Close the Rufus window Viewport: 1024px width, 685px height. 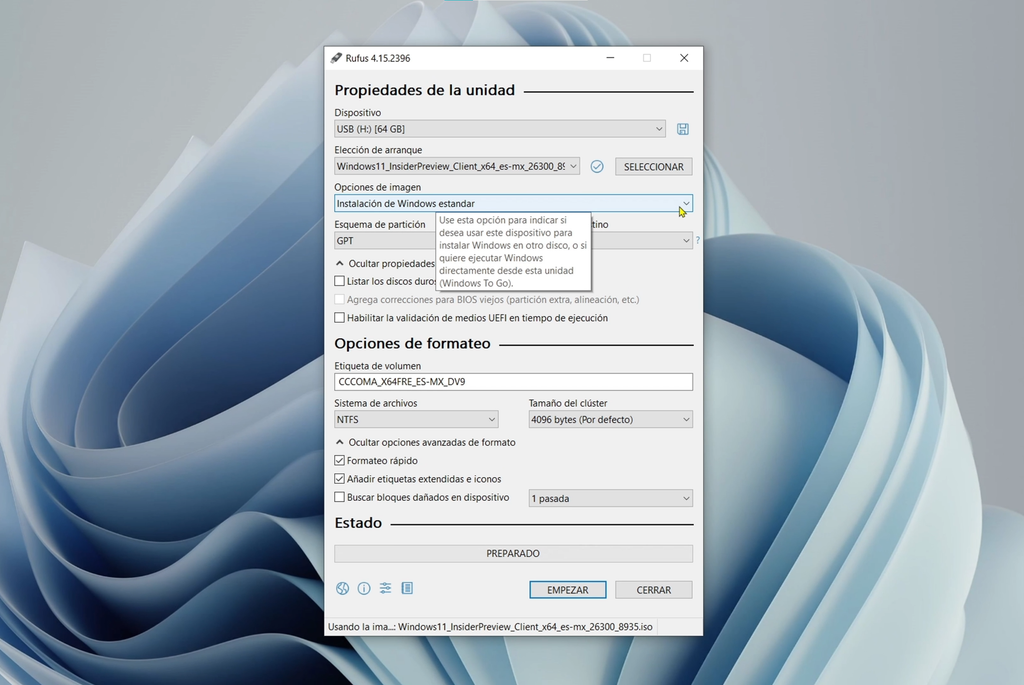[x=684, y=58]
